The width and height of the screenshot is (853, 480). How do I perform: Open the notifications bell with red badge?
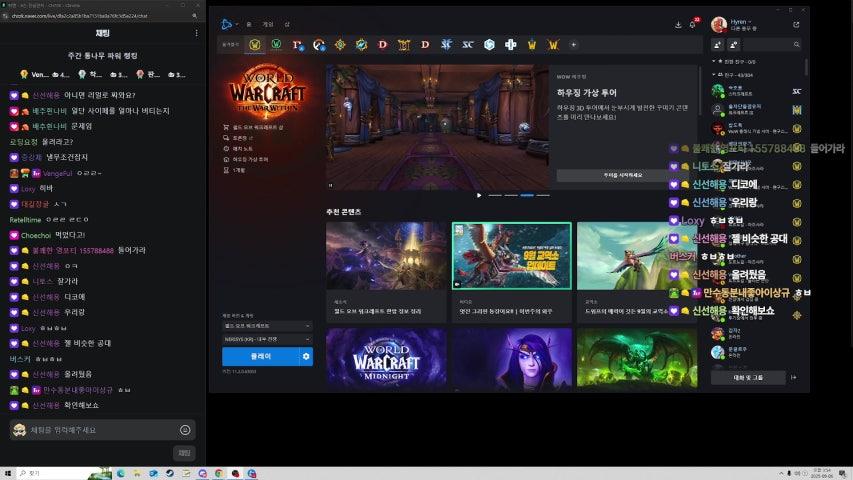(693, 24)
